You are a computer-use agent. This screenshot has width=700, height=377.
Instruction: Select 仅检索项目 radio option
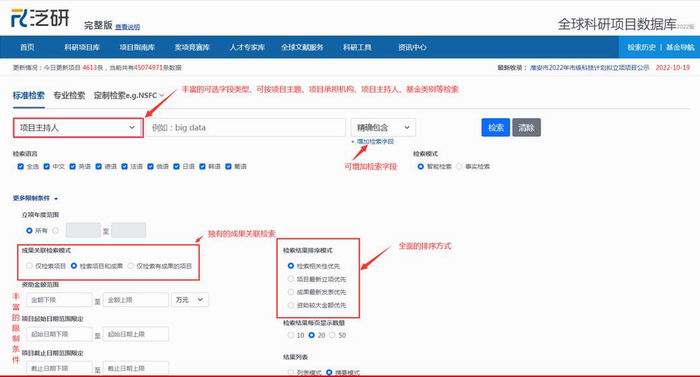coord(29,266)
